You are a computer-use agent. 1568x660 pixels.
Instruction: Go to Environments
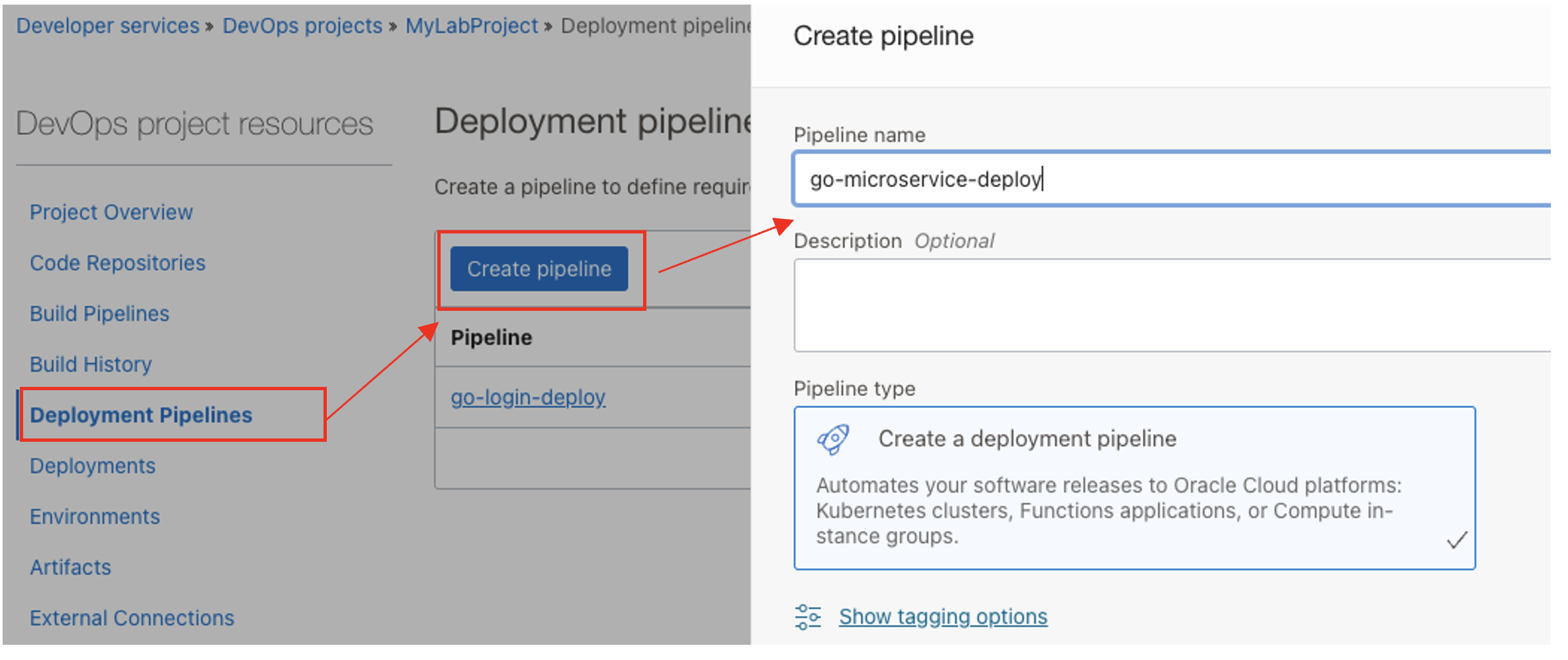pyautogui.click(x=95, y=516)
